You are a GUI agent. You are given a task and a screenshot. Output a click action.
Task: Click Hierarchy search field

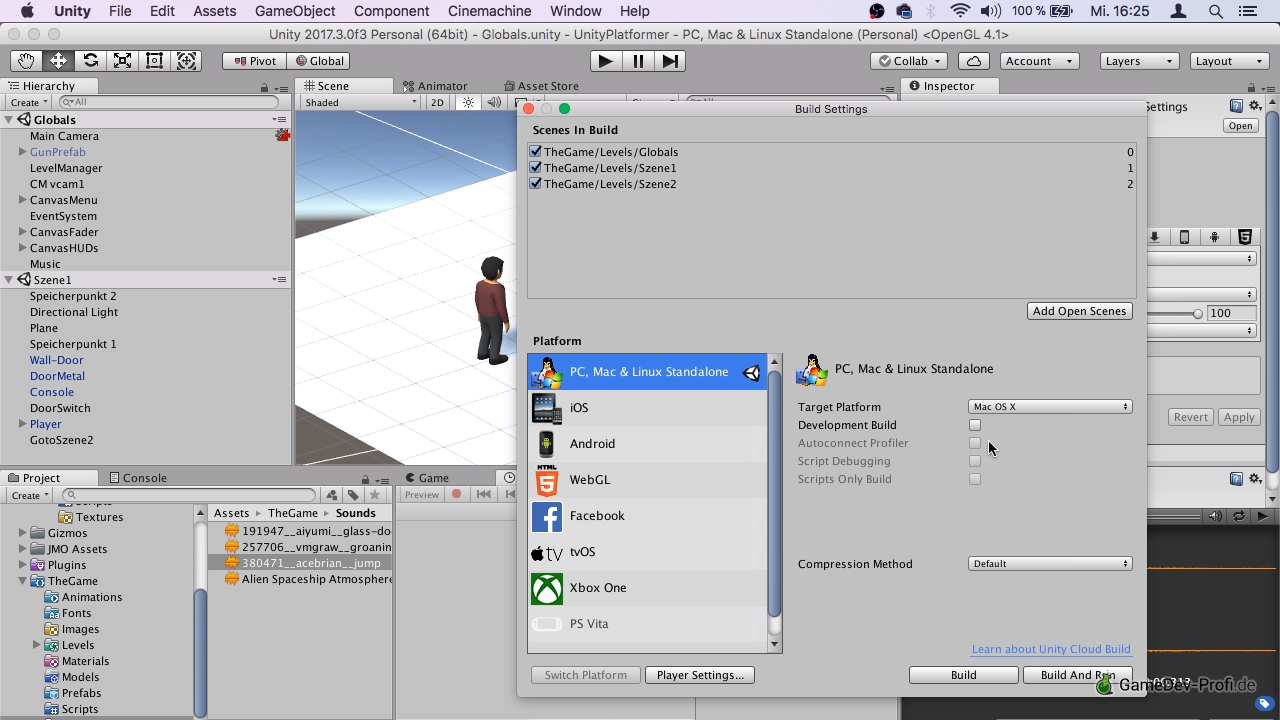tap(168, 102)
